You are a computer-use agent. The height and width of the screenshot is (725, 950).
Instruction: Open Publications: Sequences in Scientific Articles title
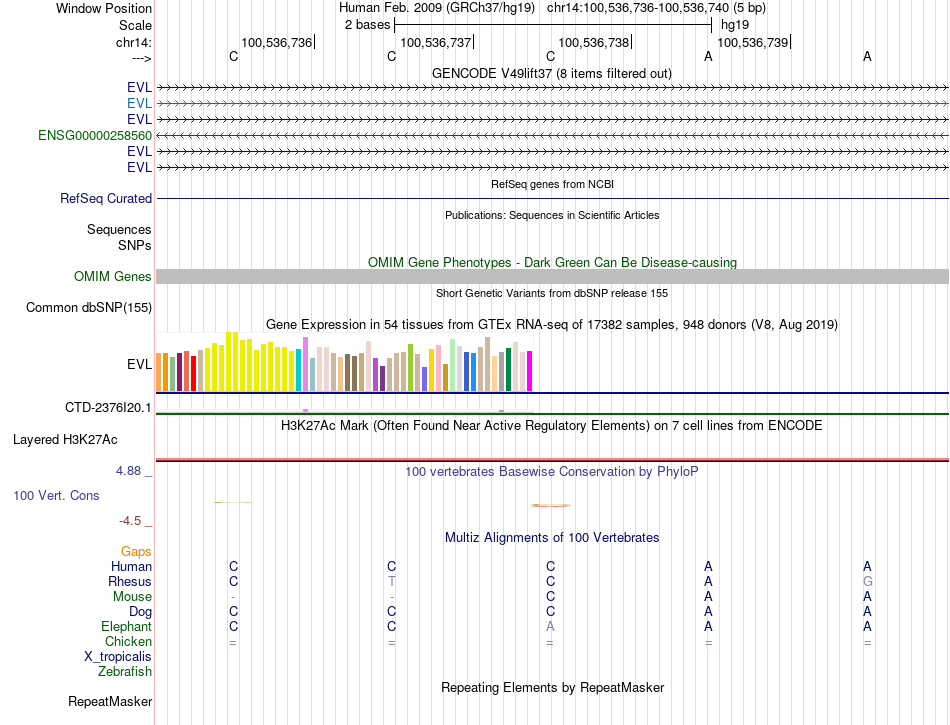click(x=552, y=215)
